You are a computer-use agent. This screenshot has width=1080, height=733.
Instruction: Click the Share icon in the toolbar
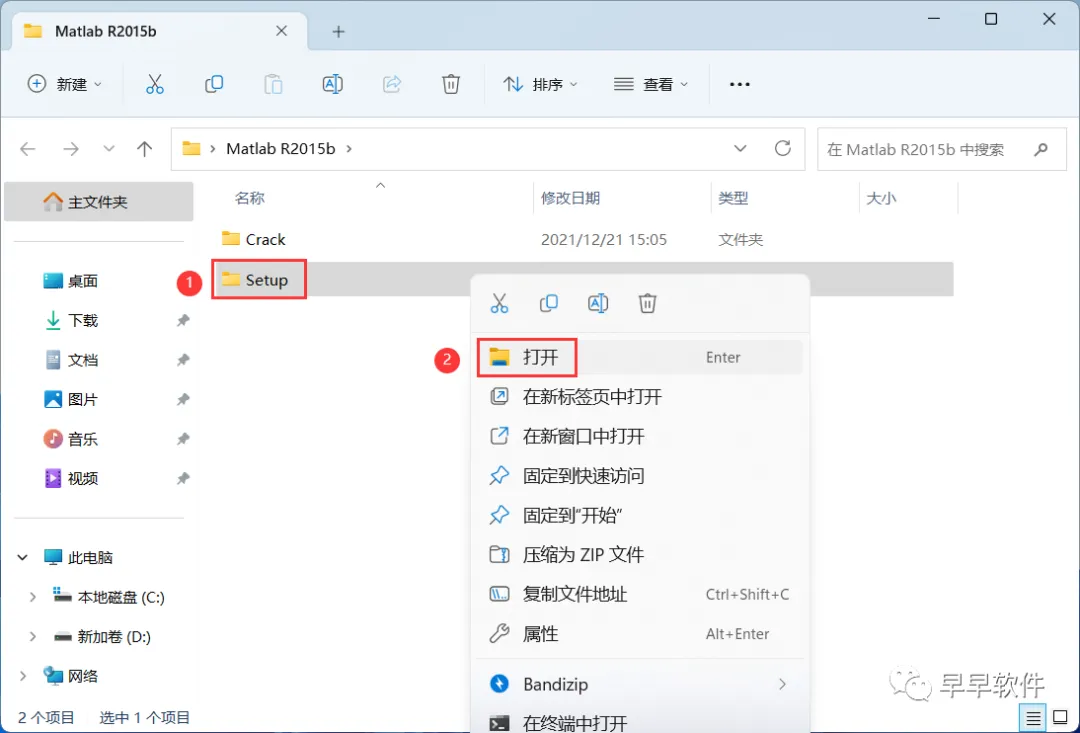[x=392, y=84]
